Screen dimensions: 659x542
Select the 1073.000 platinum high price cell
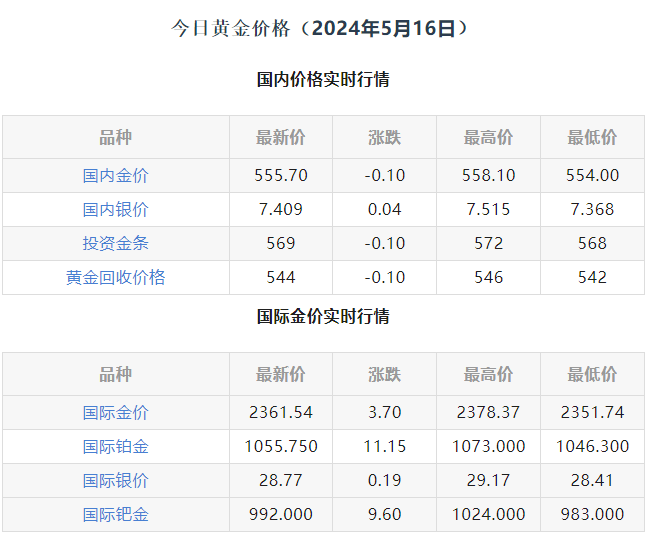click(488, 446)
